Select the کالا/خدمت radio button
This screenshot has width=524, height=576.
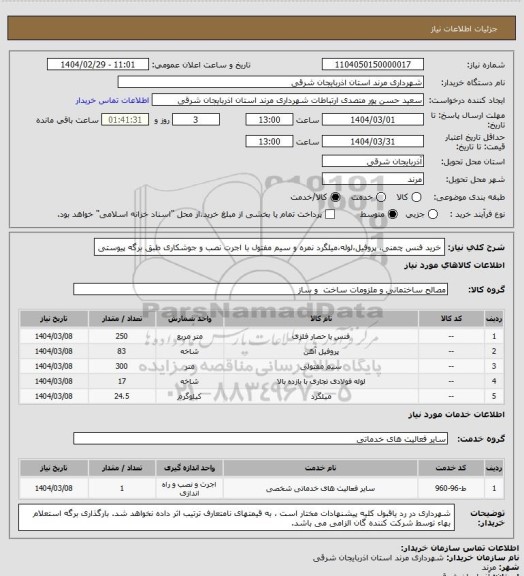tap(335, 197)
